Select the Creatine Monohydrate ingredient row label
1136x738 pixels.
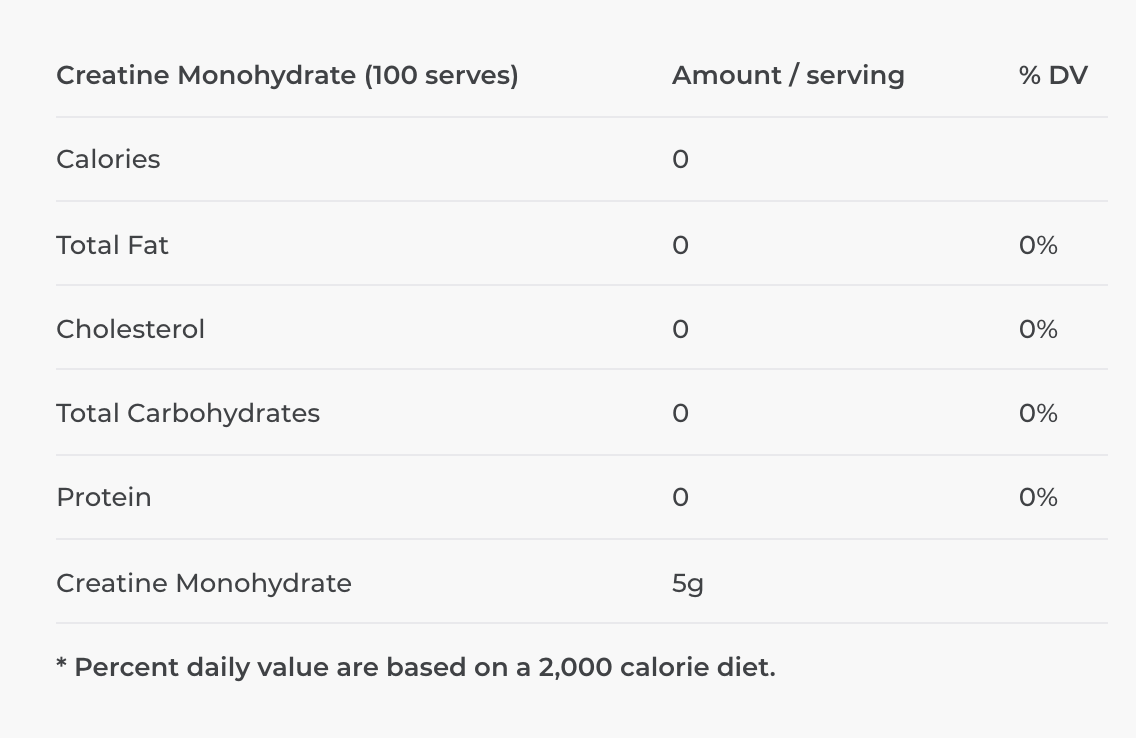(204, 583)
